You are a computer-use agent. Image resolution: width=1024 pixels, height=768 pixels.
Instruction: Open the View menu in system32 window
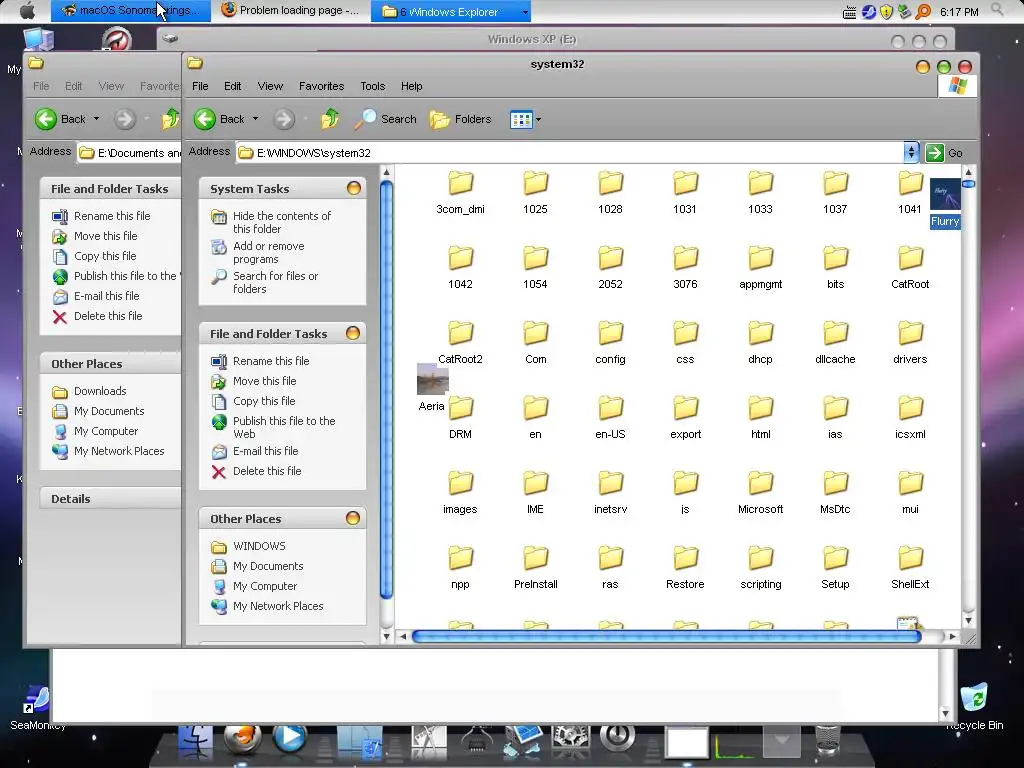[x=270, y=86]
